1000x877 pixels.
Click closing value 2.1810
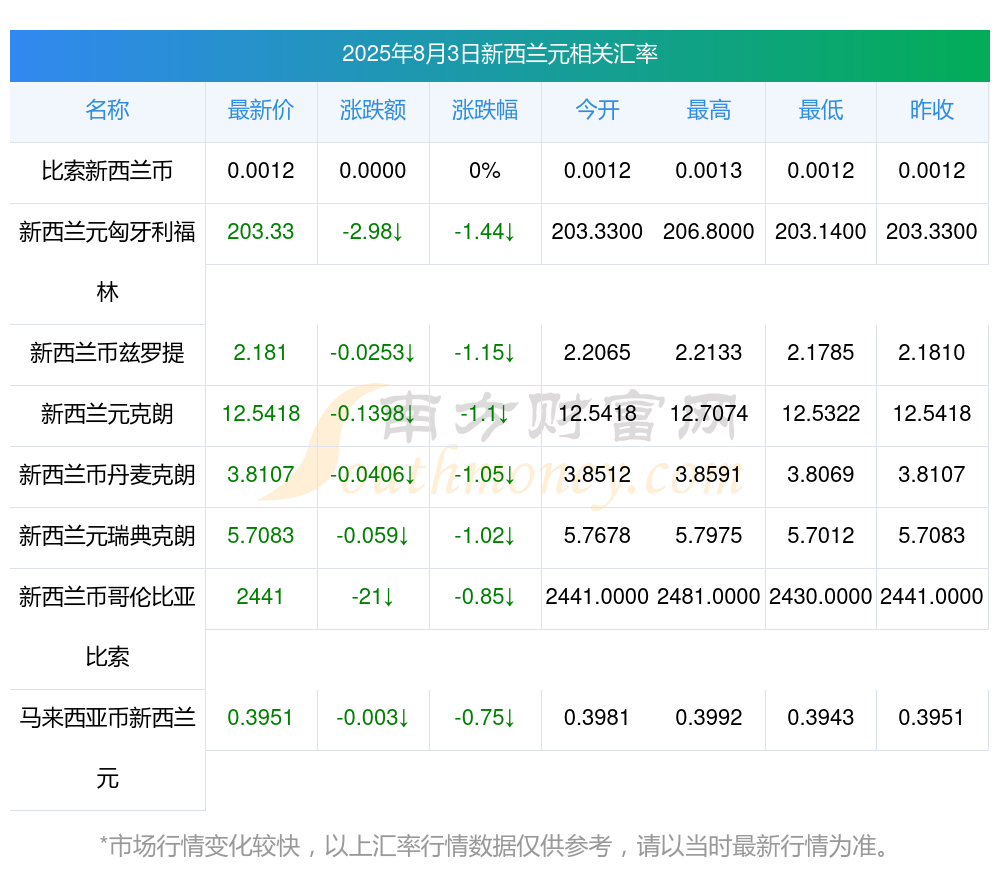click(x=932, y=352)
